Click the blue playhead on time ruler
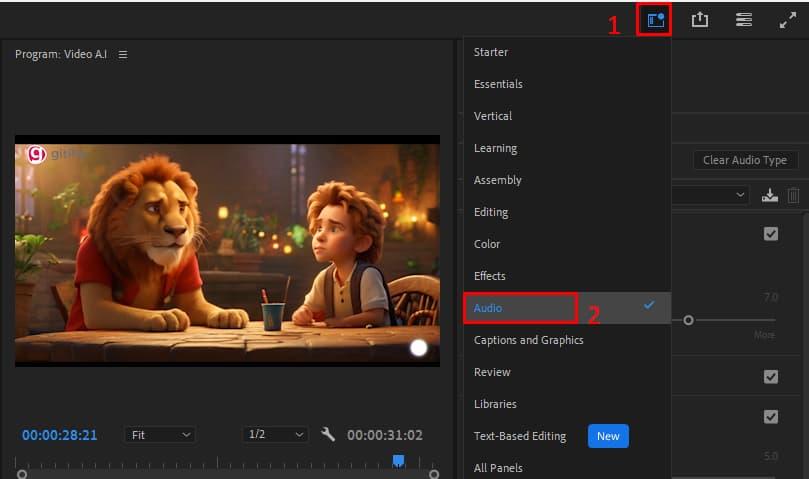Screen dimensions: 809x479 point(398,460)
